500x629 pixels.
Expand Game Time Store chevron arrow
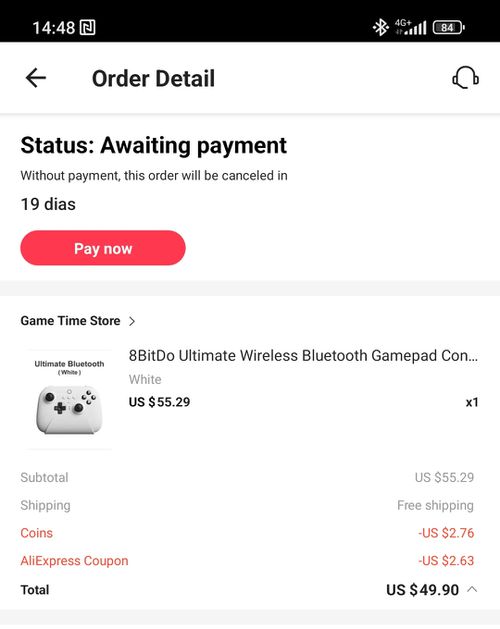pyautogui.click(x=132, y=321)
